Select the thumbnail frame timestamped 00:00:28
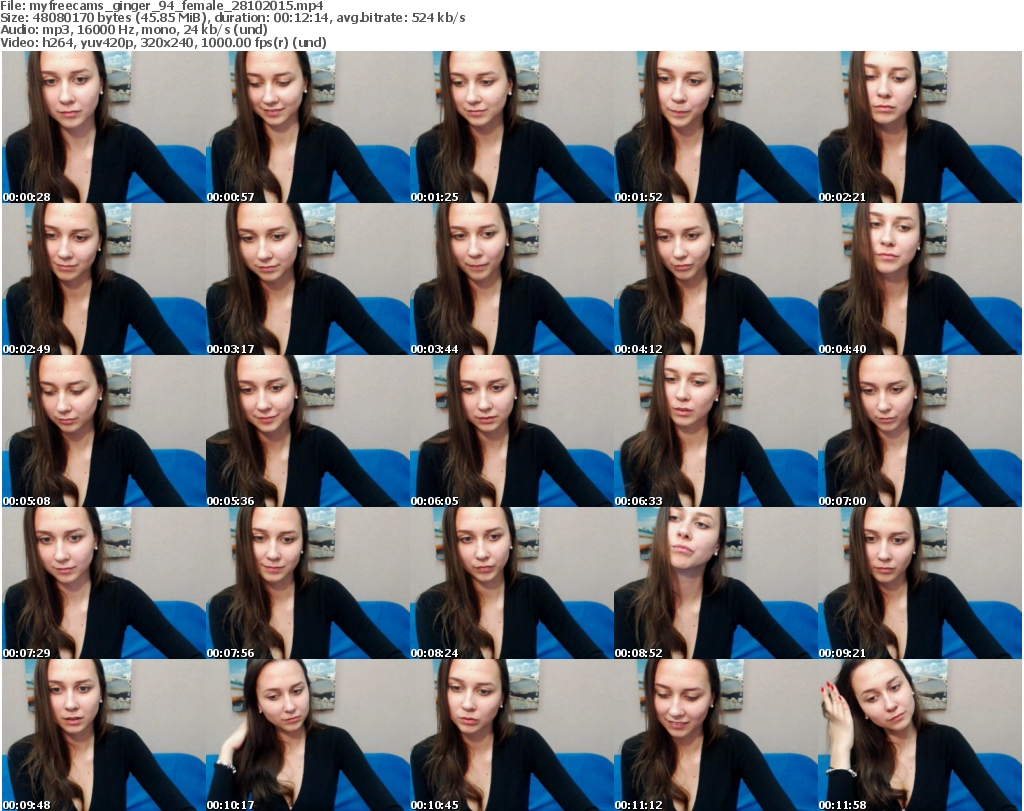Screen dimensions: 1024x811 click(104, 127)
